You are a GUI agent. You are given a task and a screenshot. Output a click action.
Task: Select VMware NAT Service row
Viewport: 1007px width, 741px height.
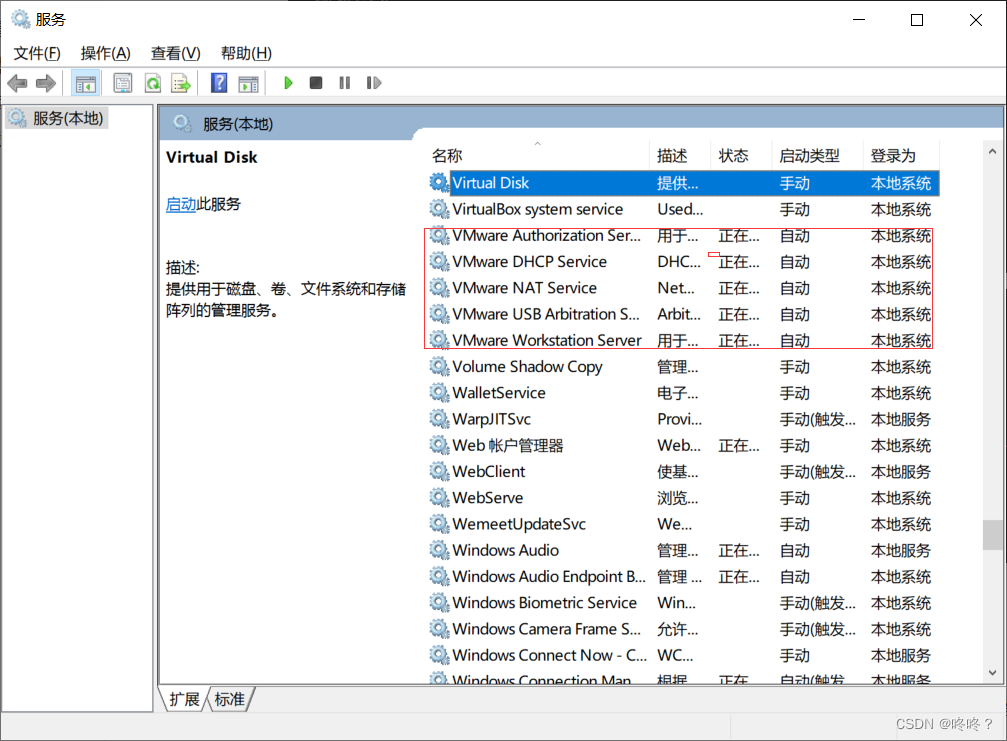click(x=683, y=288)
